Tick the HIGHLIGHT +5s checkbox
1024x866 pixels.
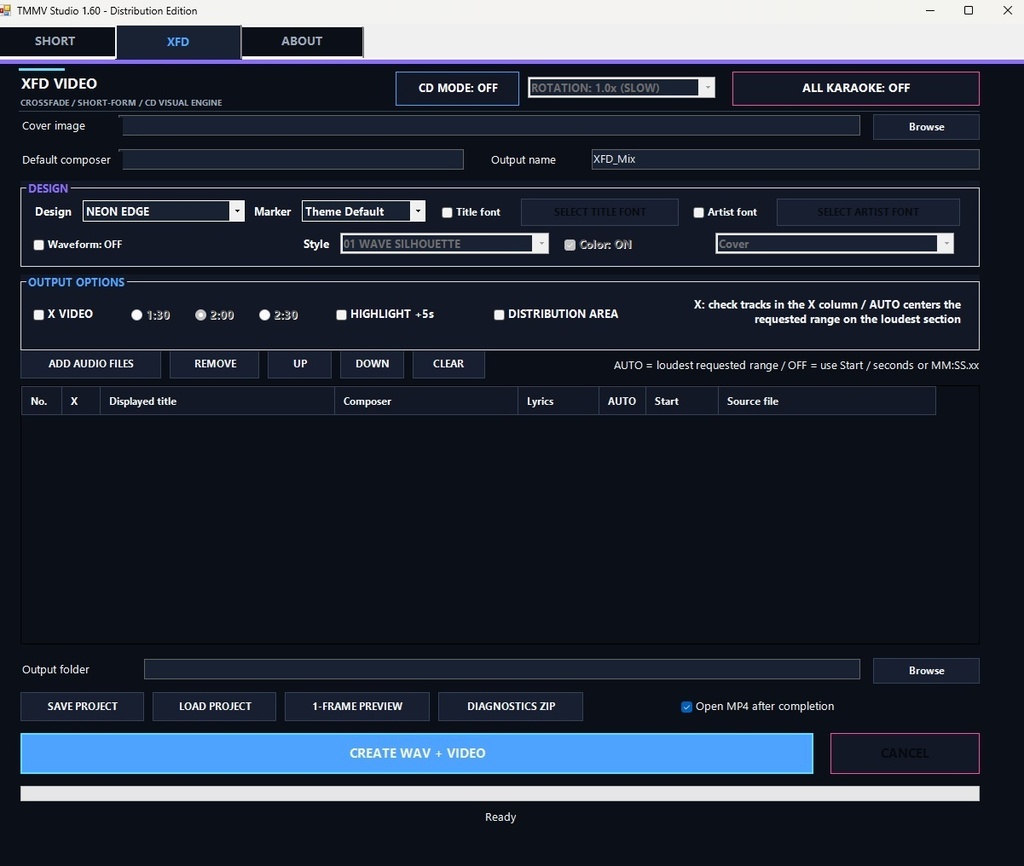click(x=341, y=315)
